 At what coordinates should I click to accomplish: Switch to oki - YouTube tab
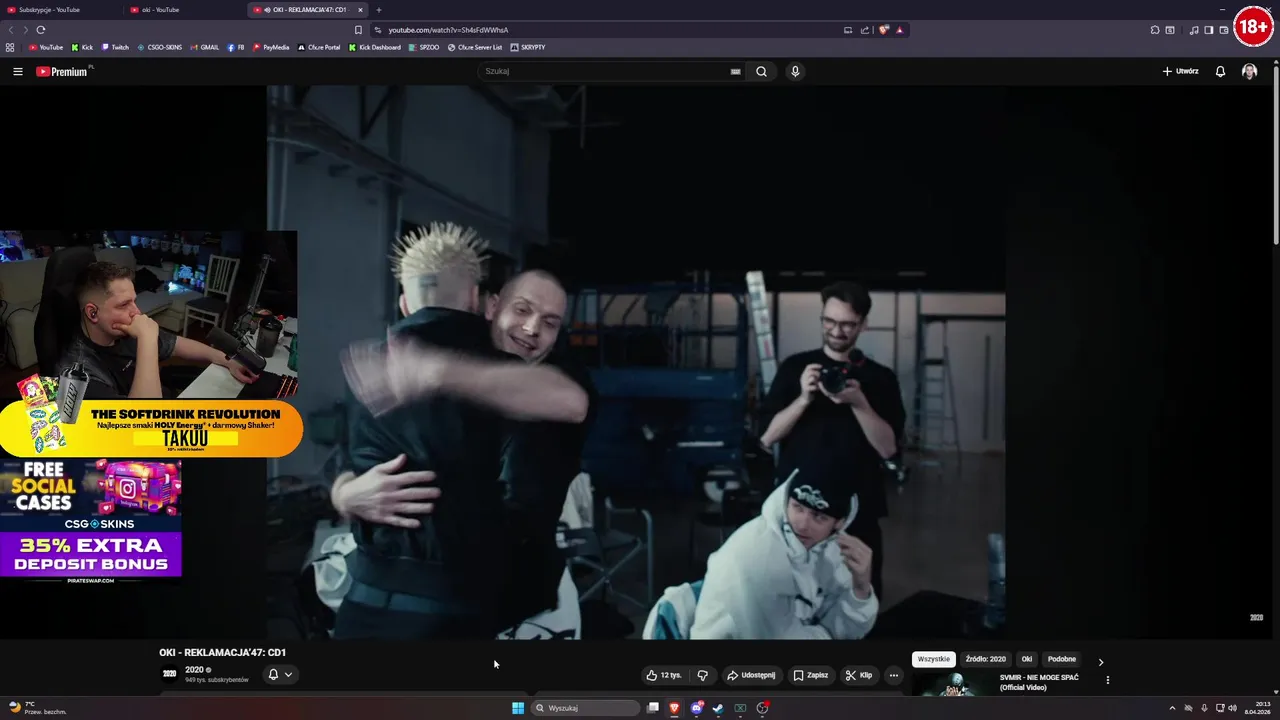click(x=185, y=10)
